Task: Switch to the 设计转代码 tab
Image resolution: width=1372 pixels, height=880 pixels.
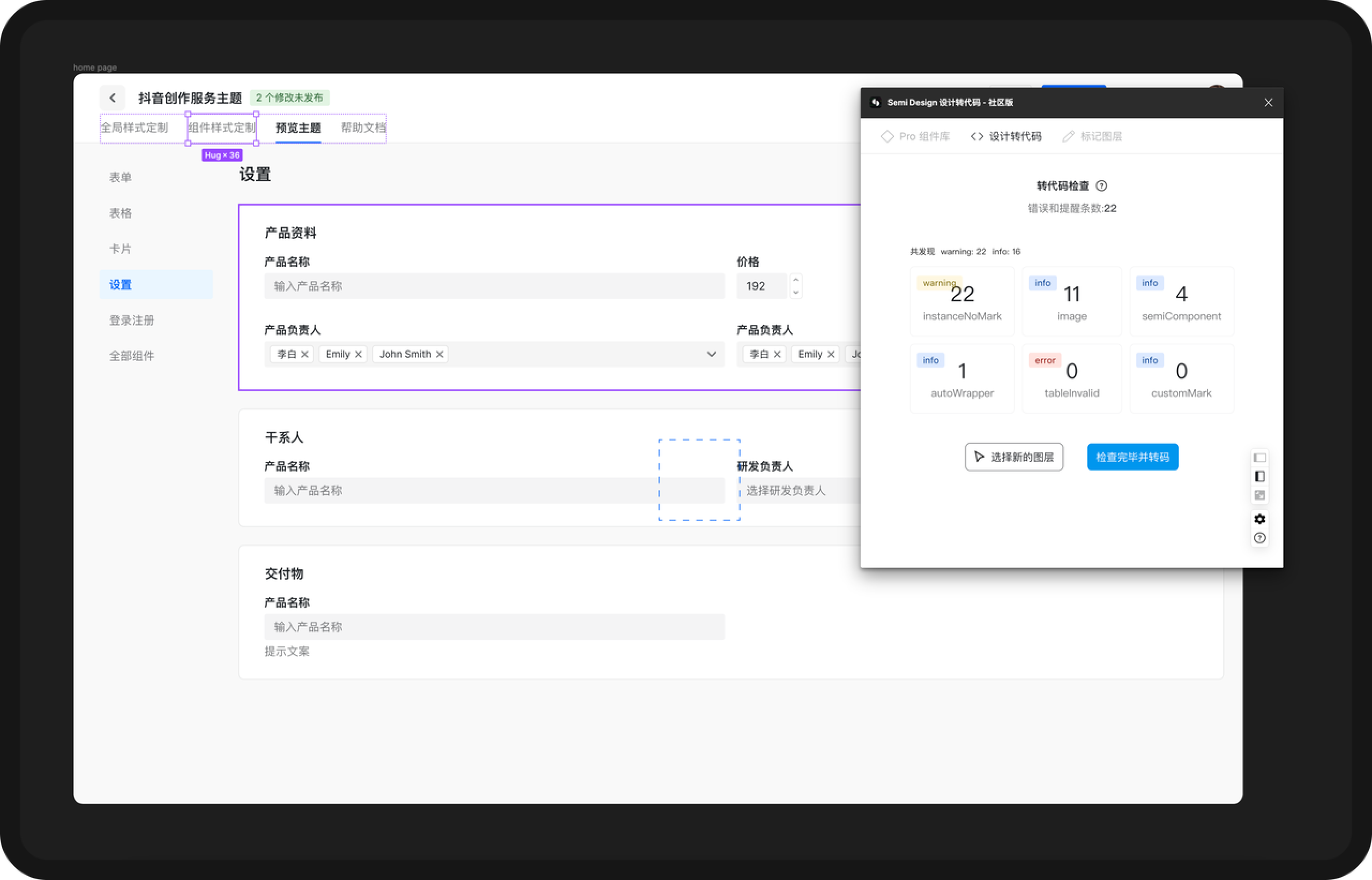Action: click(1006, 137)
